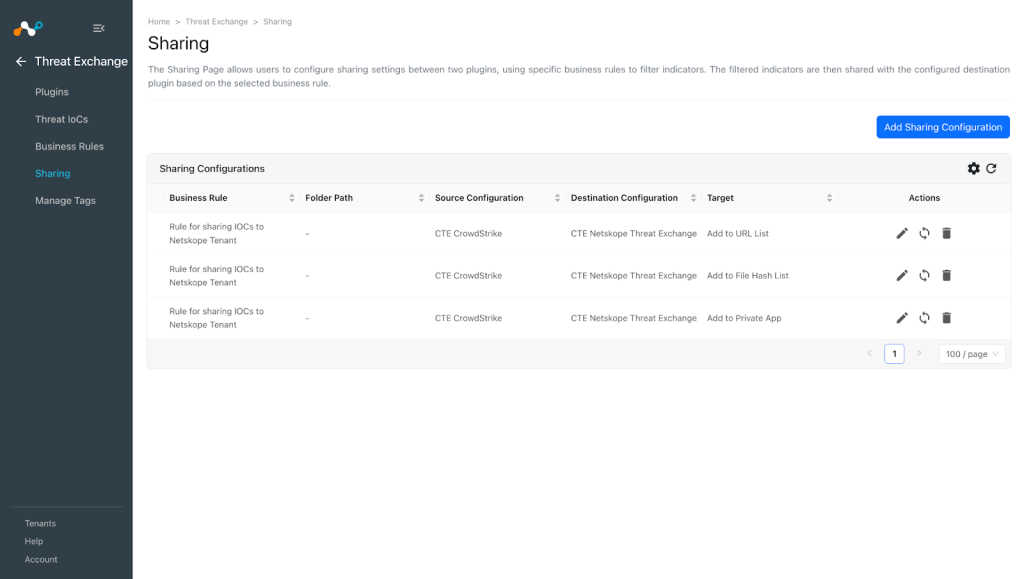Click Sharing breadcrumb item
1024x579 pixels.
click(x=277, y=22)
